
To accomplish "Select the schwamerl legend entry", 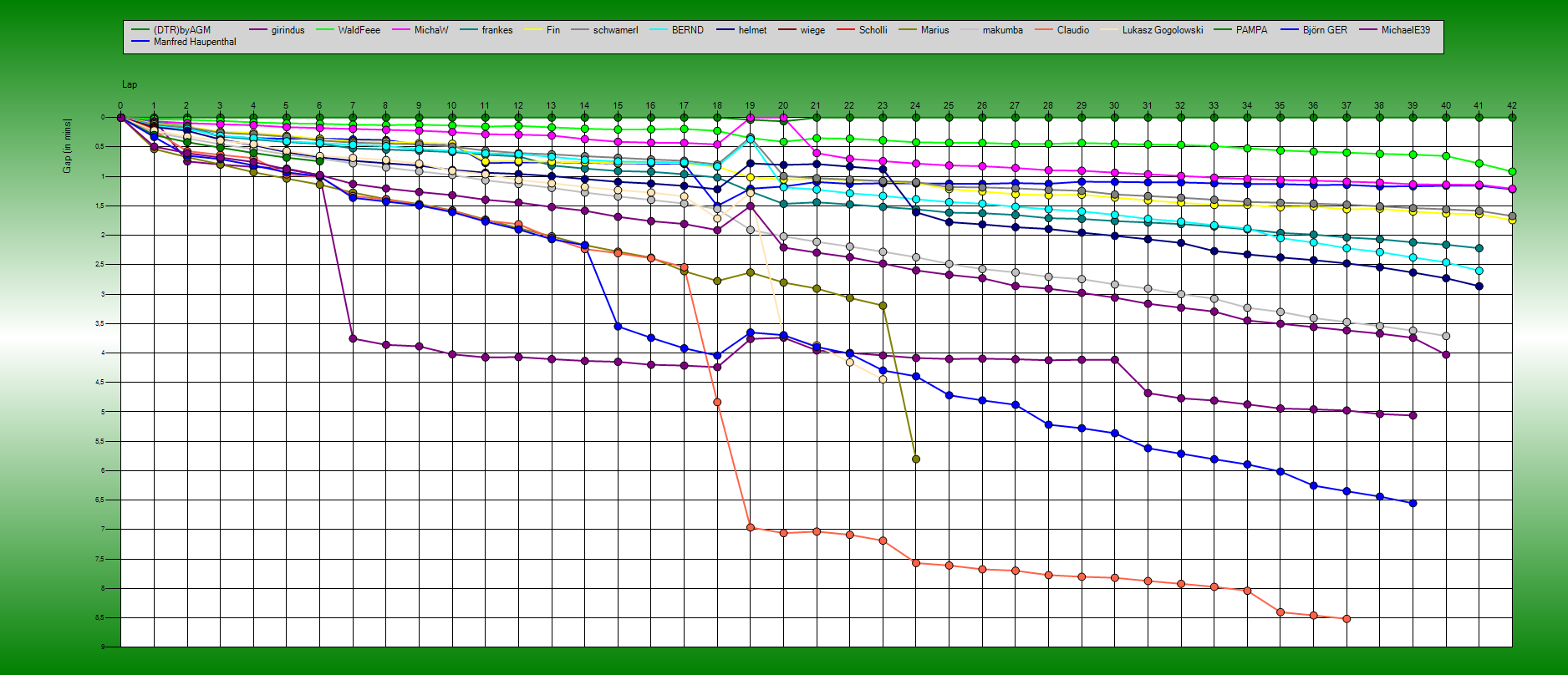I will (604, 30).
